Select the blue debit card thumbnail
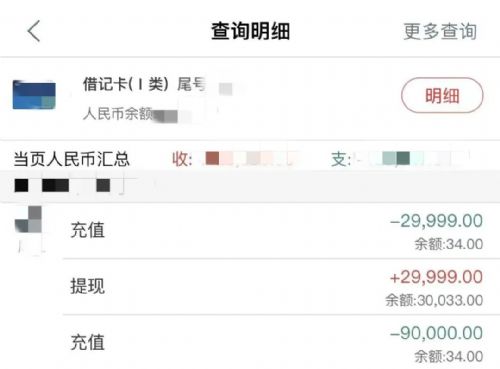The image size is (500, 369). coord(34,95)
